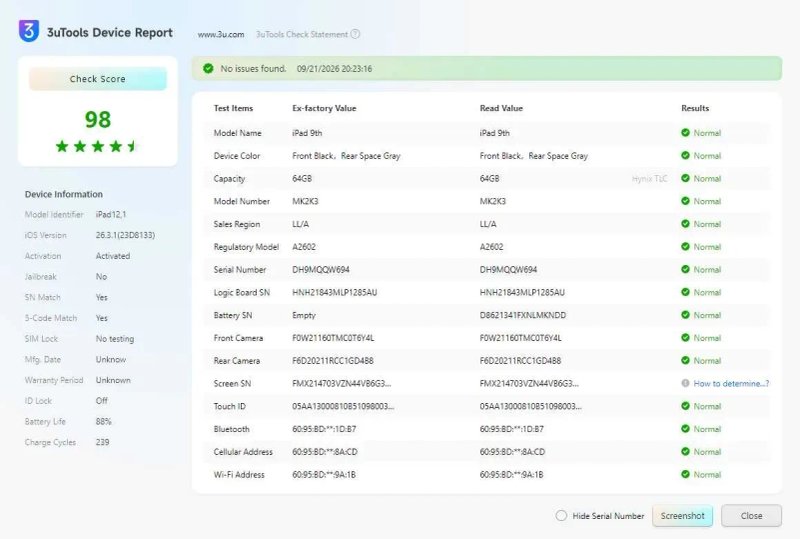This screenshot has width=800, height=539.
Task: Click the Sales Region row Normal check icon
Action: 685,224
